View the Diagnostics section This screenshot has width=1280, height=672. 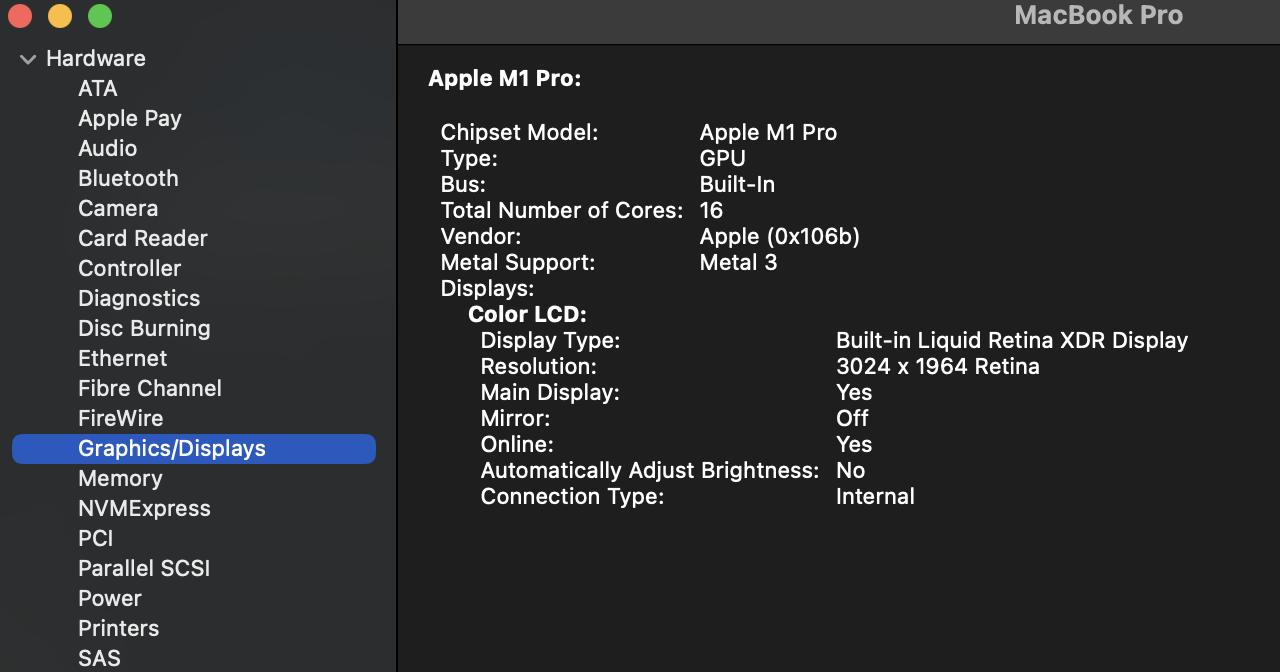[x=138, y=299]
